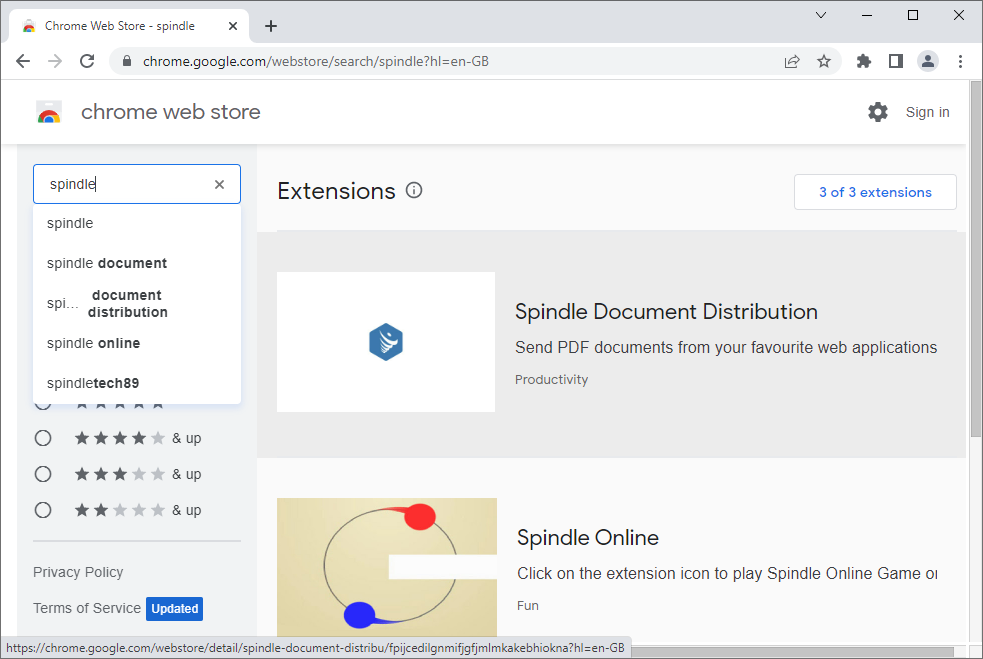Open the browser side panel
Image resolution: width=983 pixels, height=659 pixels.
click(x=896, y=61)
